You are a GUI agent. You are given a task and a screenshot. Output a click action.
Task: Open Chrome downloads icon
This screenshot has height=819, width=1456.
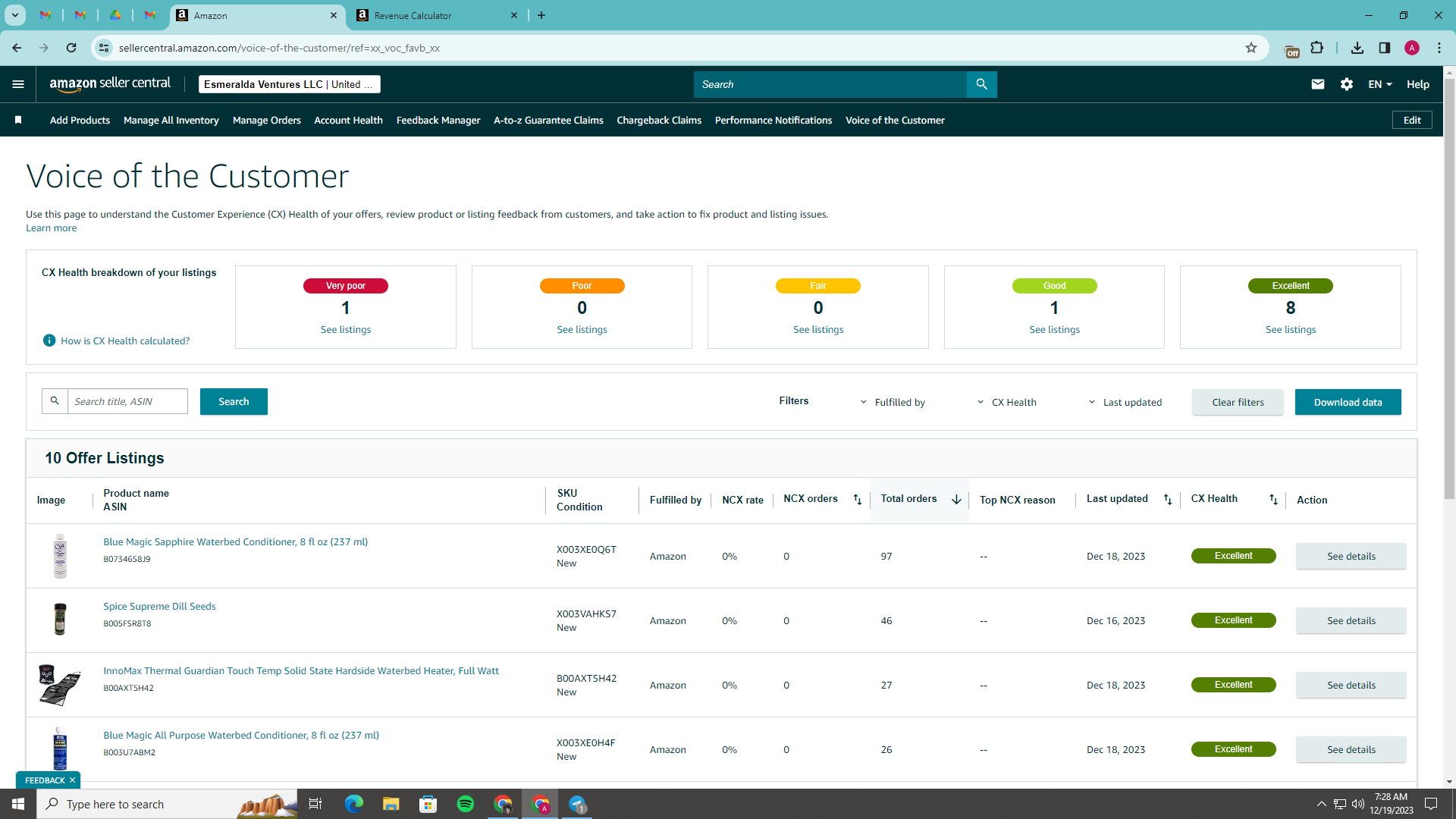point(1357,48)
